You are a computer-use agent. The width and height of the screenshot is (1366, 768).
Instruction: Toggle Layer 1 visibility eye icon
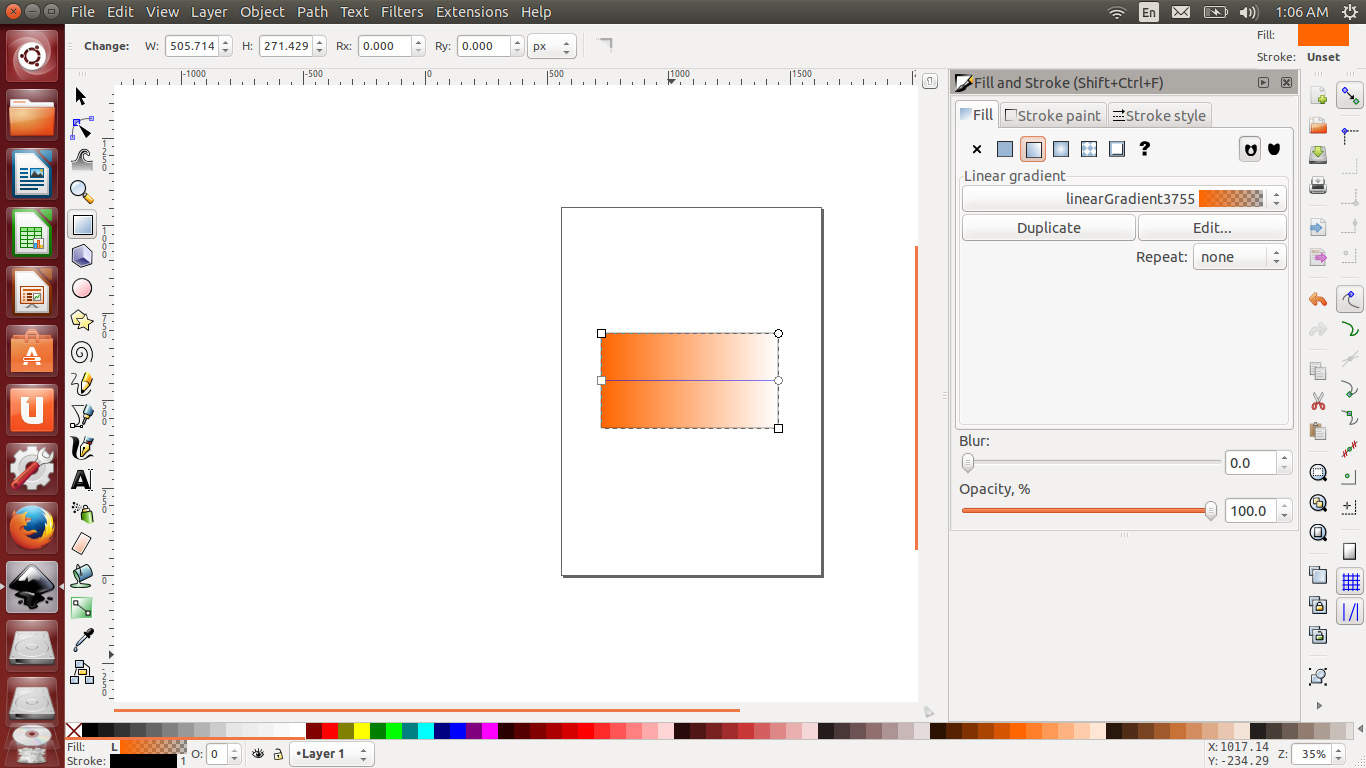click(258, 754)
